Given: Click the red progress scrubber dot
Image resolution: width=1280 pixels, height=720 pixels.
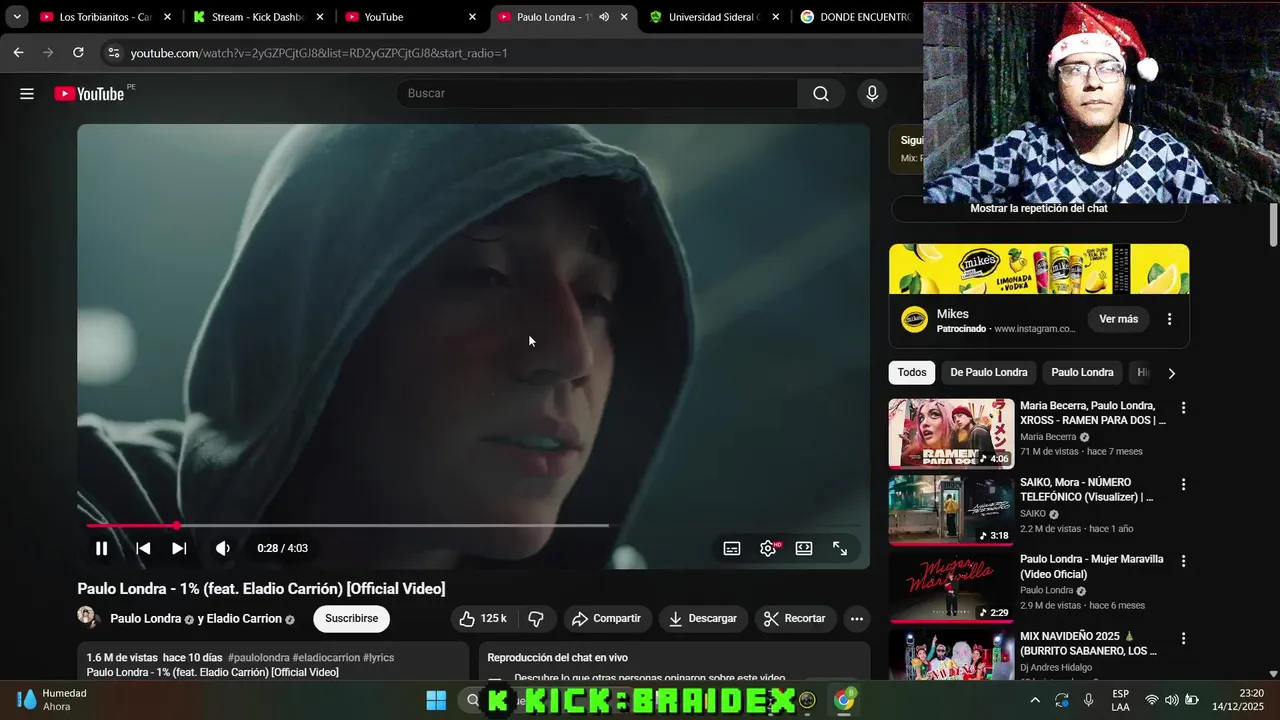Looking at the screenshot, I should coord(176,525).
